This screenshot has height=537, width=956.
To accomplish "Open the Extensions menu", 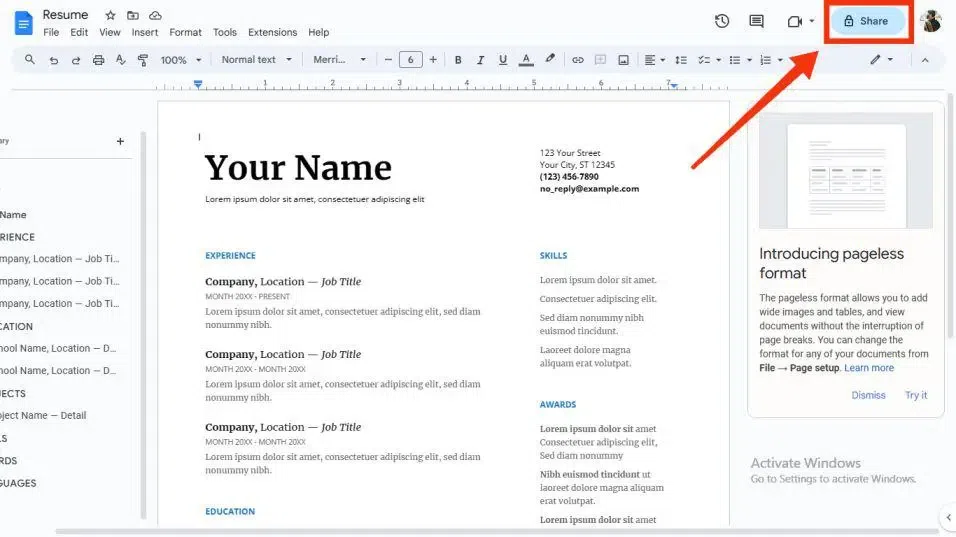I will tap(273, 32).
